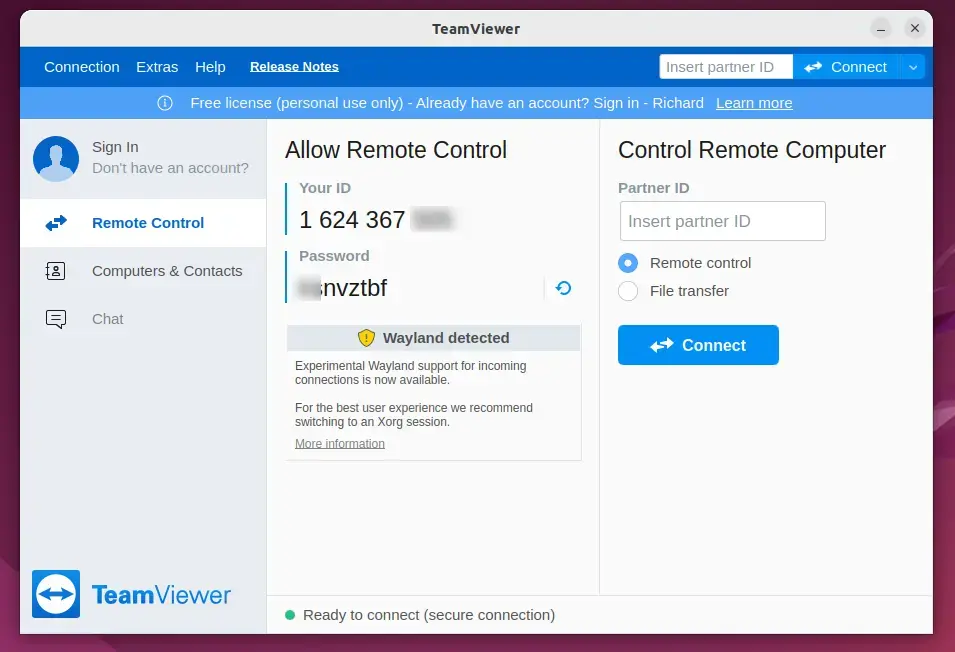Select the Remote control radio button
The height and width of the screenshot is (652, 955).
[x=628, y=263]
